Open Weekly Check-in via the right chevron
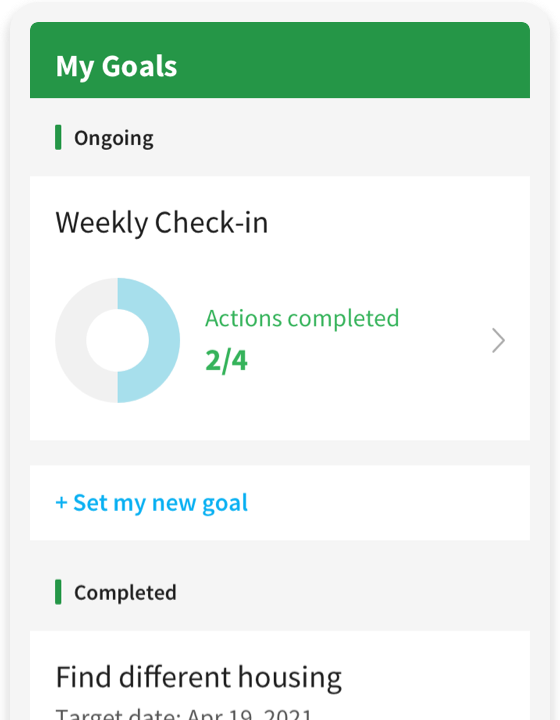The image size is (560, 720). 498,340
